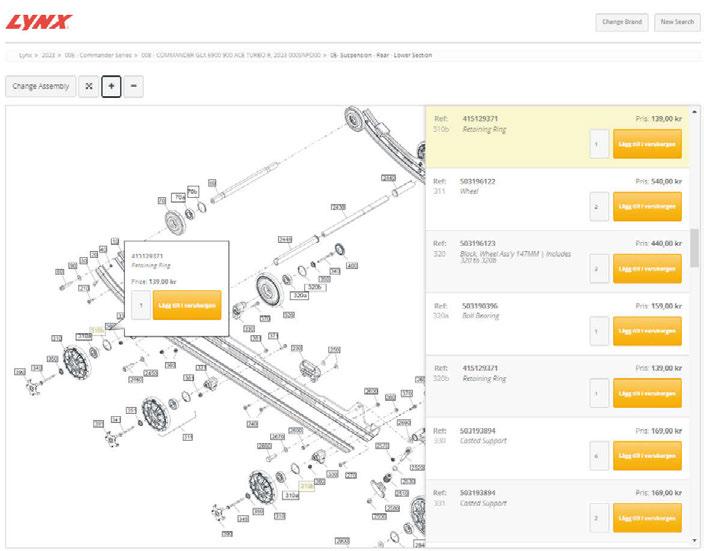Click quantity field for Wheel 503196122

599,207
